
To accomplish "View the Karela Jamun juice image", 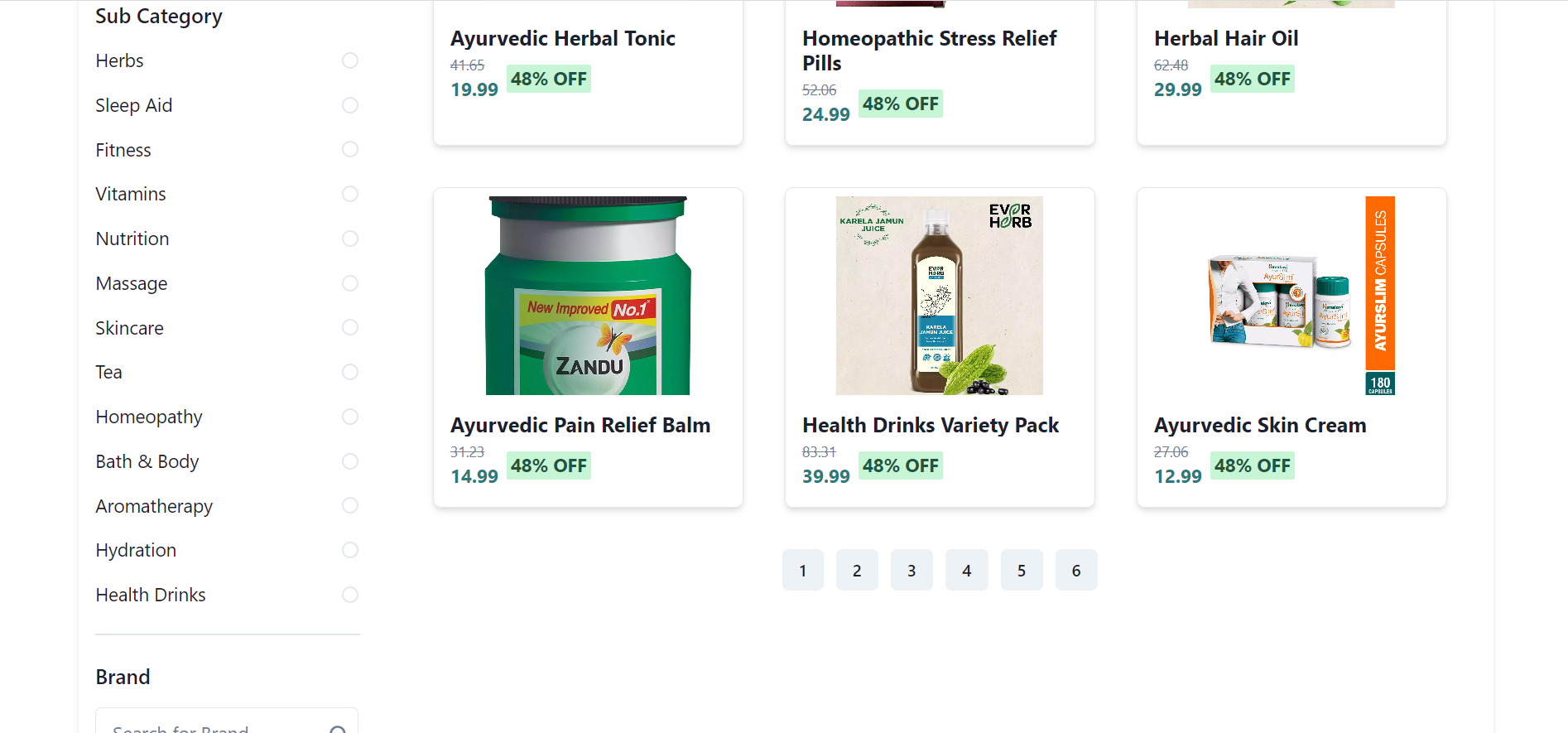I will point(940,296).
